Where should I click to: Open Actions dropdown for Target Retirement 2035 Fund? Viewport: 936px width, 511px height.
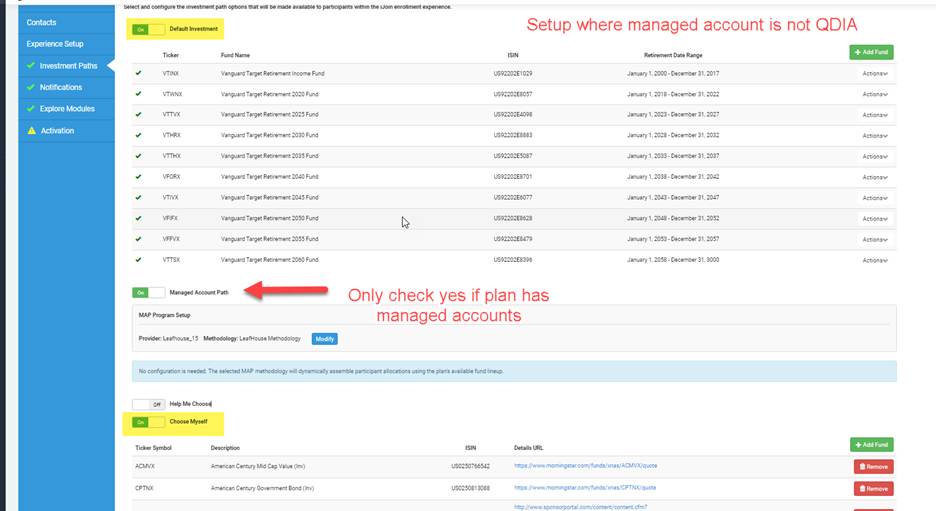pyautogui.click(x=875, y=156)
